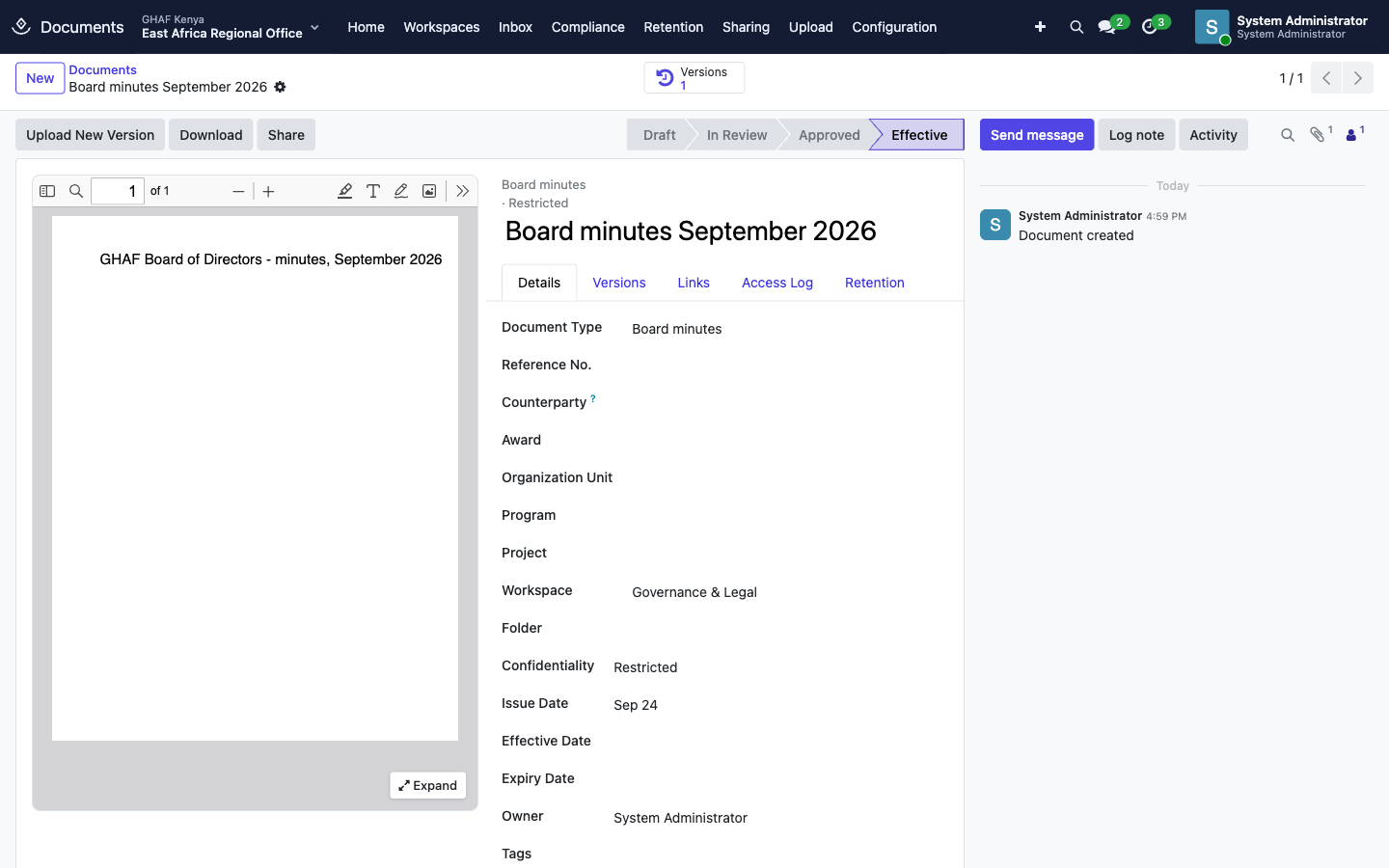Select the PDF add image tool
The height and width of the screenshot is (868, 1389).
pos(429,191)
